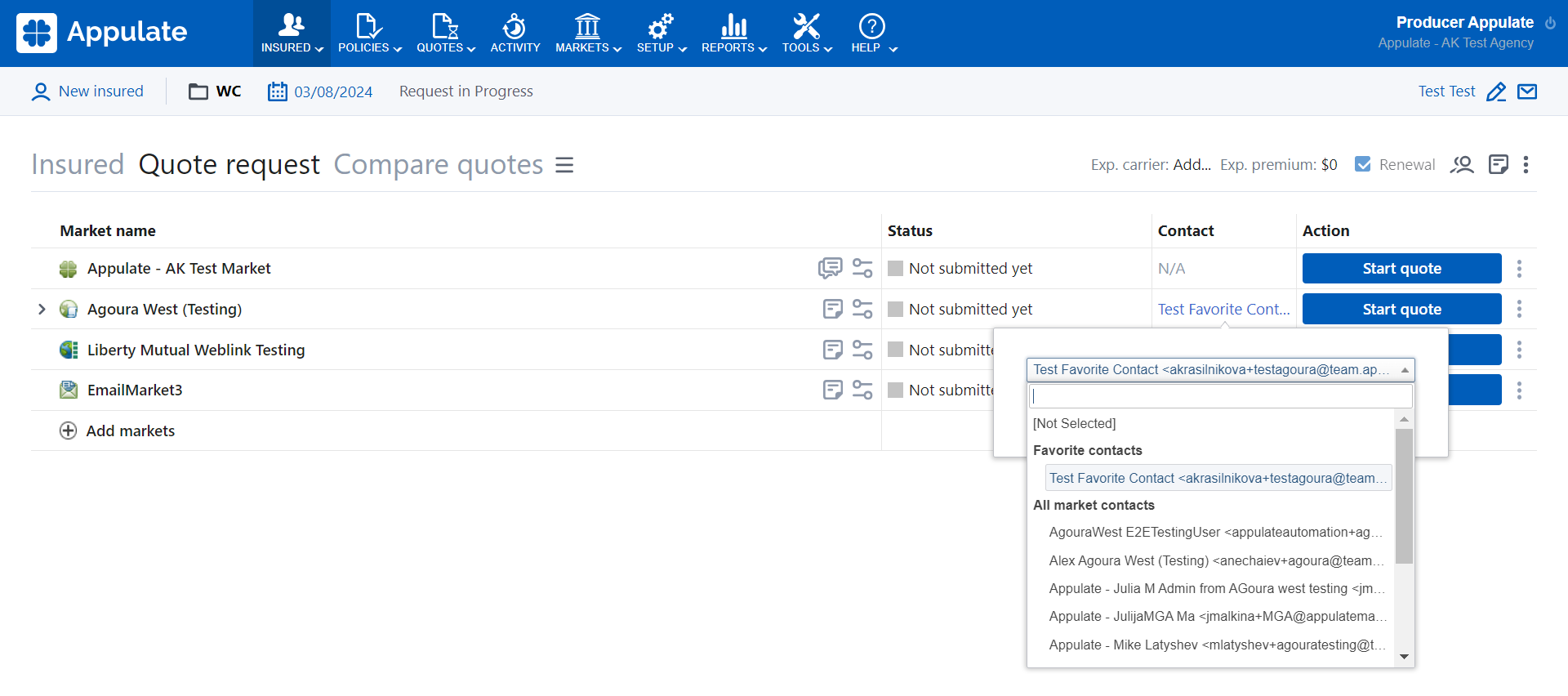
Task: Click the power logout icon
Action: [1550, 23]
